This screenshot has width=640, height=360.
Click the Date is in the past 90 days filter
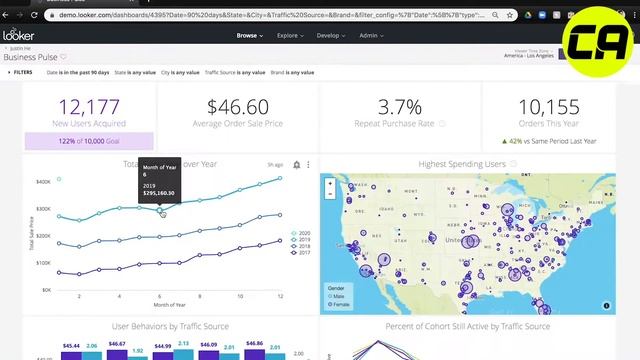pos(78,73)
